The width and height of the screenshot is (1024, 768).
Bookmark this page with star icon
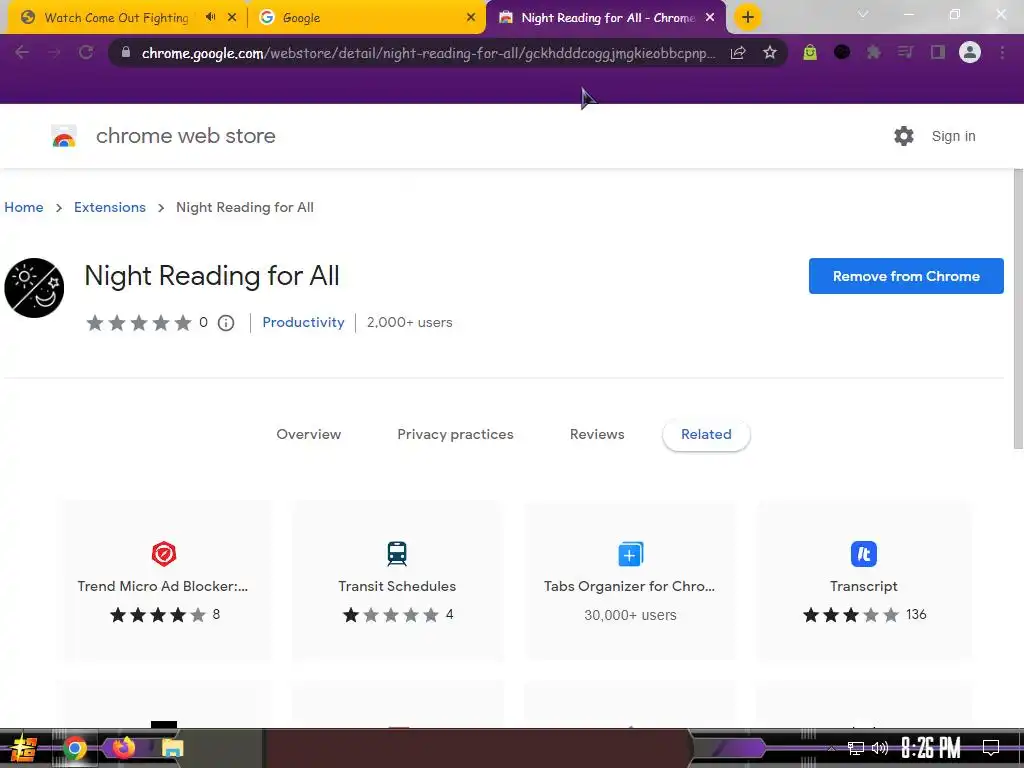coord(770,52)
